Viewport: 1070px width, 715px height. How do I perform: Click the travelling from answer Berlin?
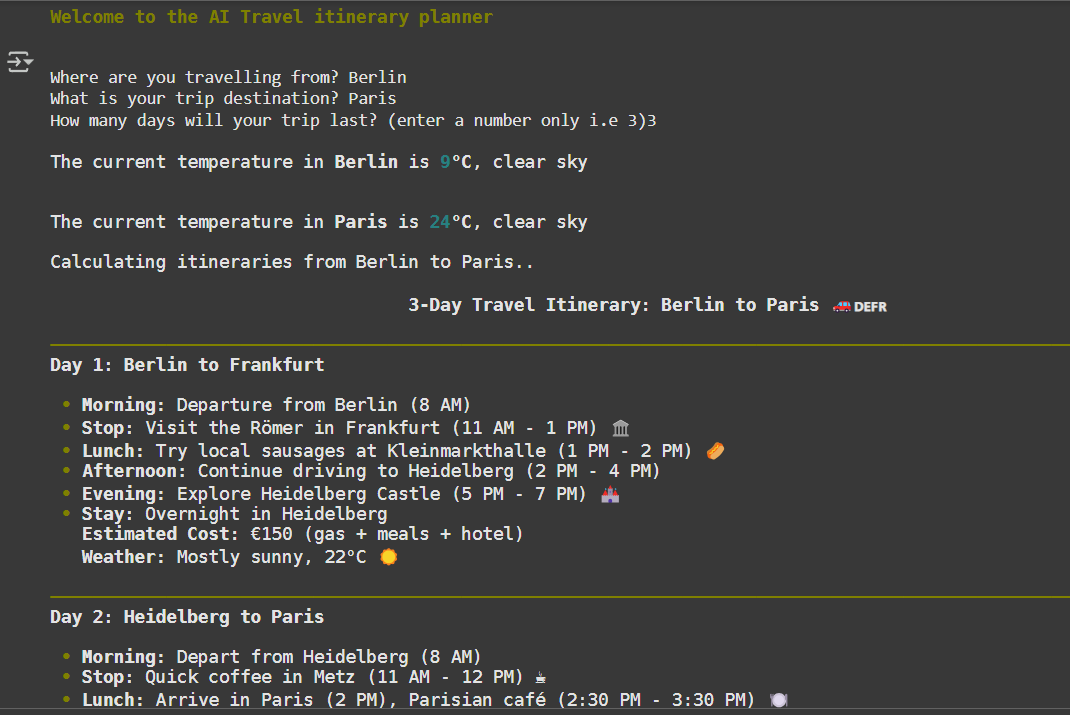(377, 77)
